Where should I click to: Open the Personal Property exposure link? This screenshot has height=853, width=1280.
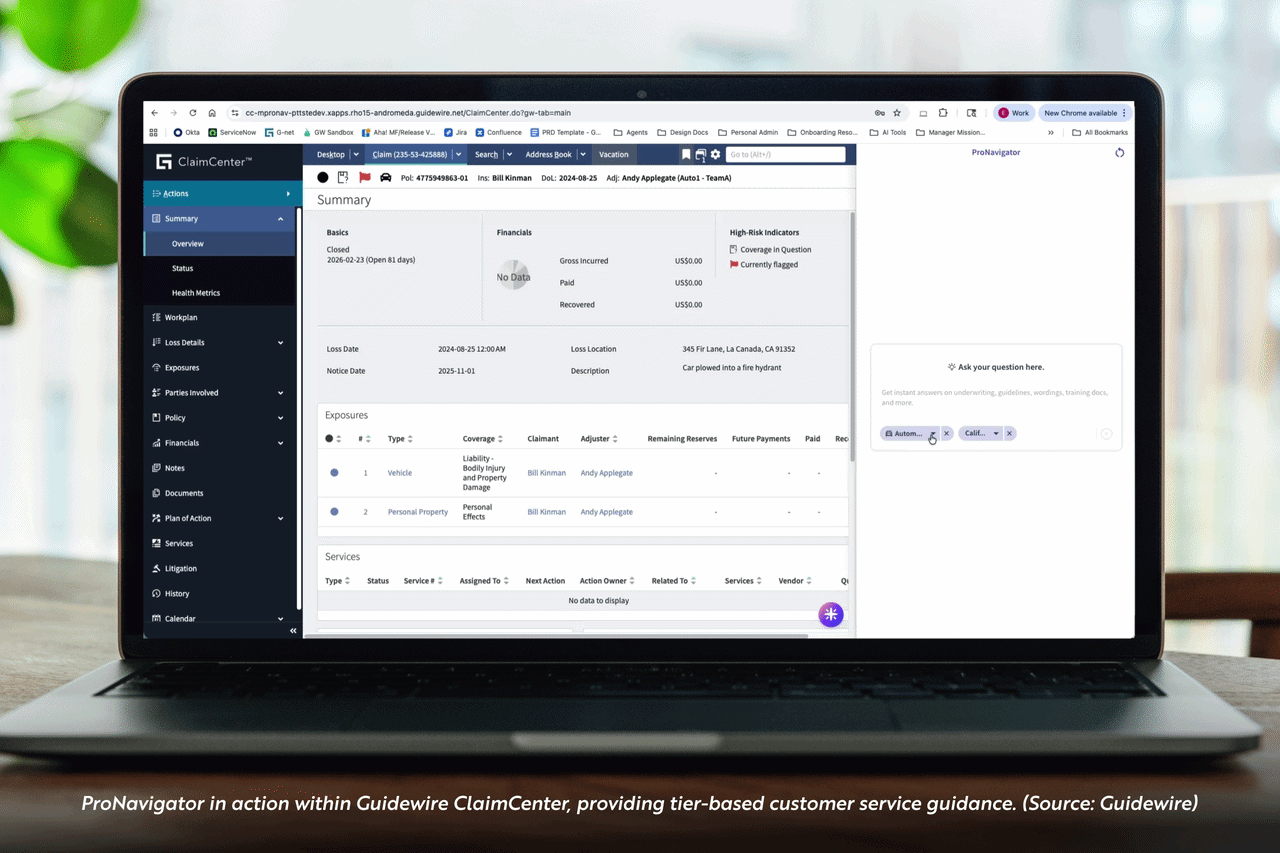(417, 512)
